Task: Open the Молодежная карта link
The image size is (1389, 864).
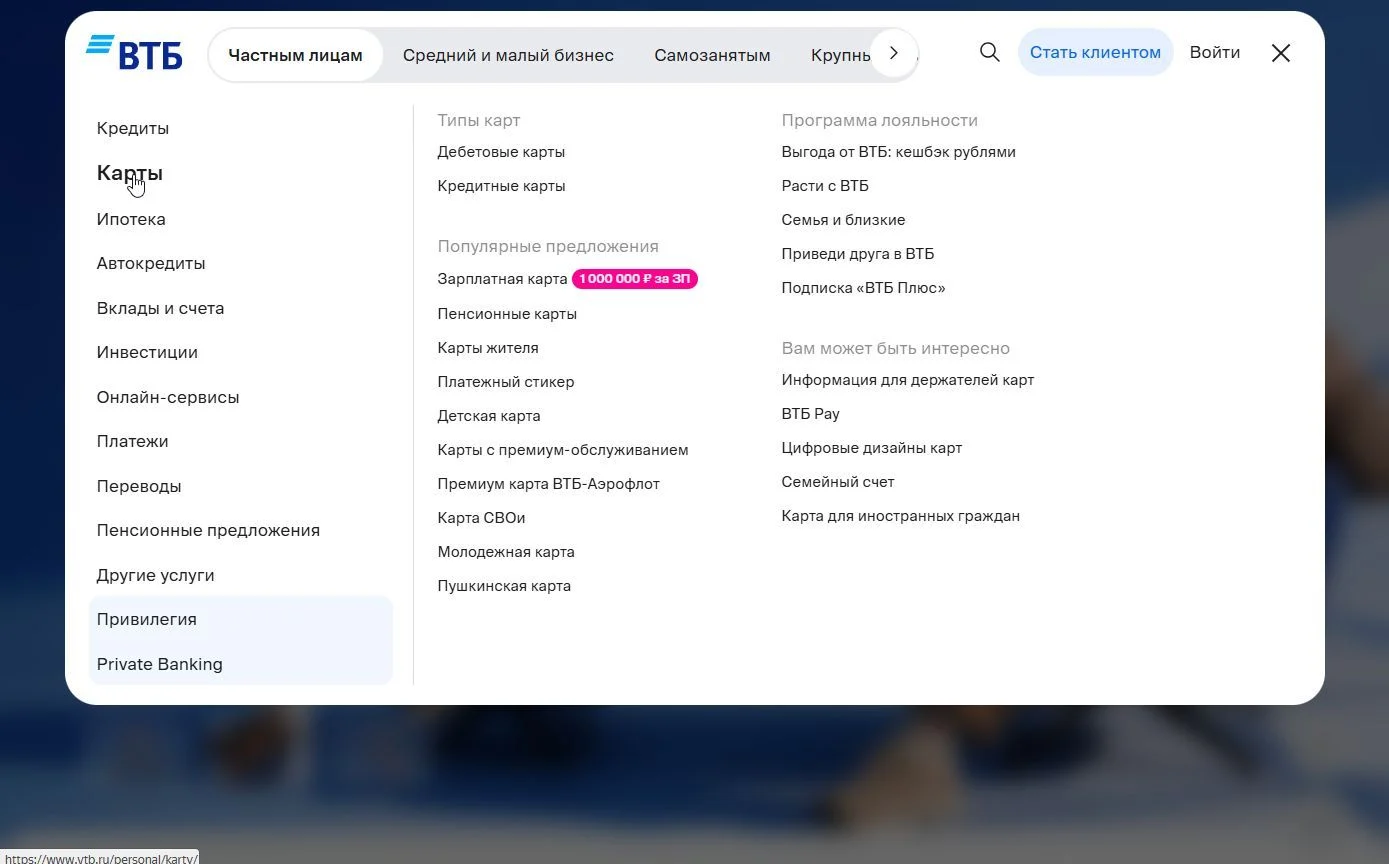Action: point(506,552)
